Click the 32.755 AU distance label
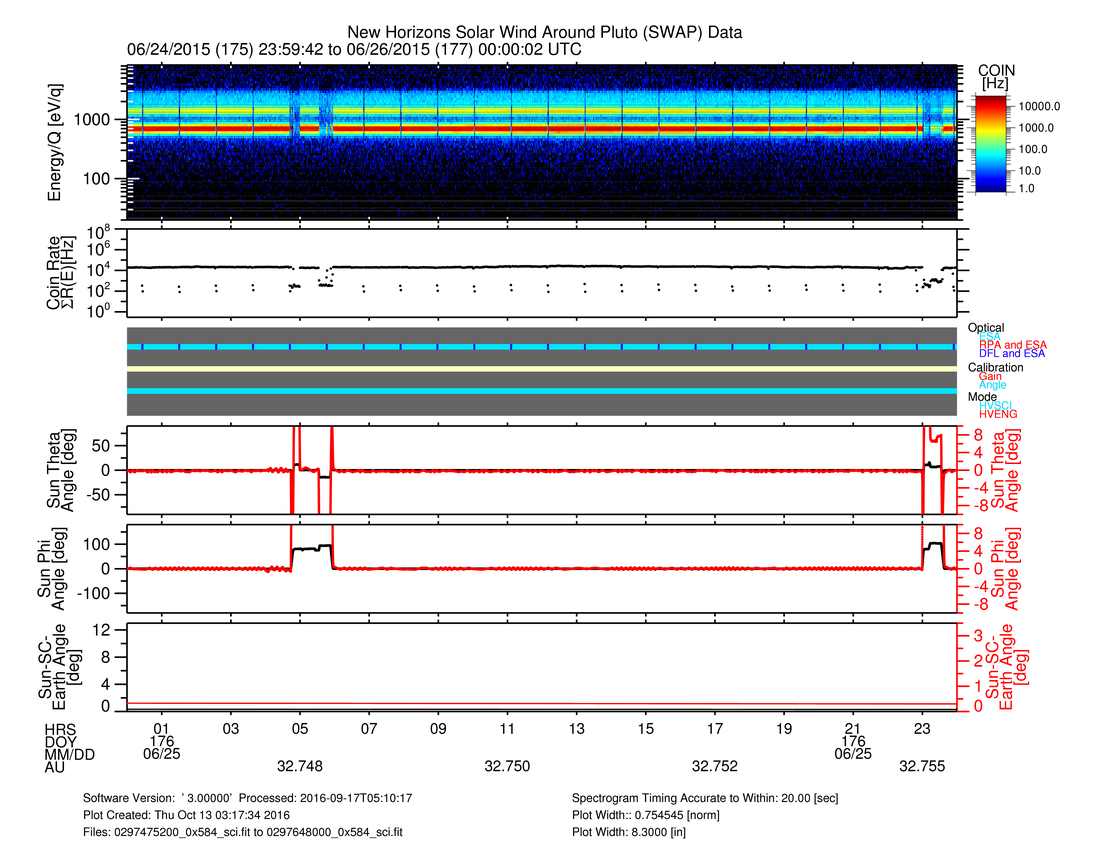The width and height of the screenshot is (1100, 850). (x=923, y=767)
